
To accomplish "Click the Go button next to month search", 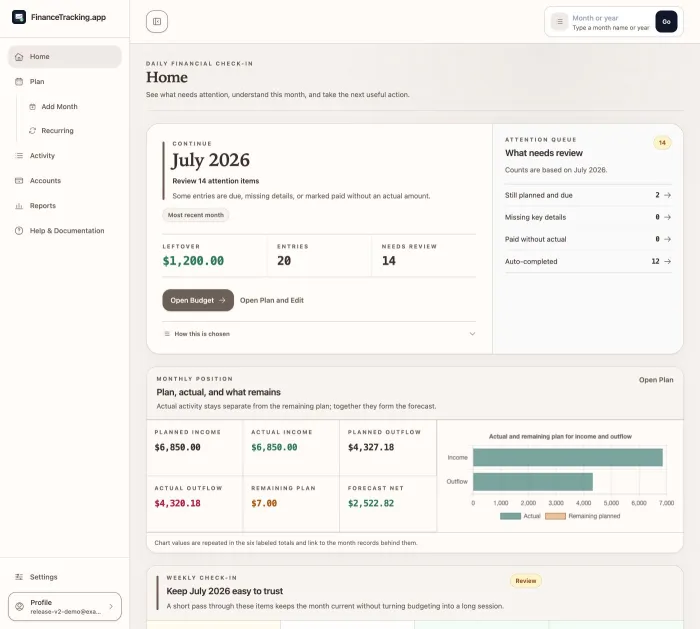I will (x=666, y=21).
